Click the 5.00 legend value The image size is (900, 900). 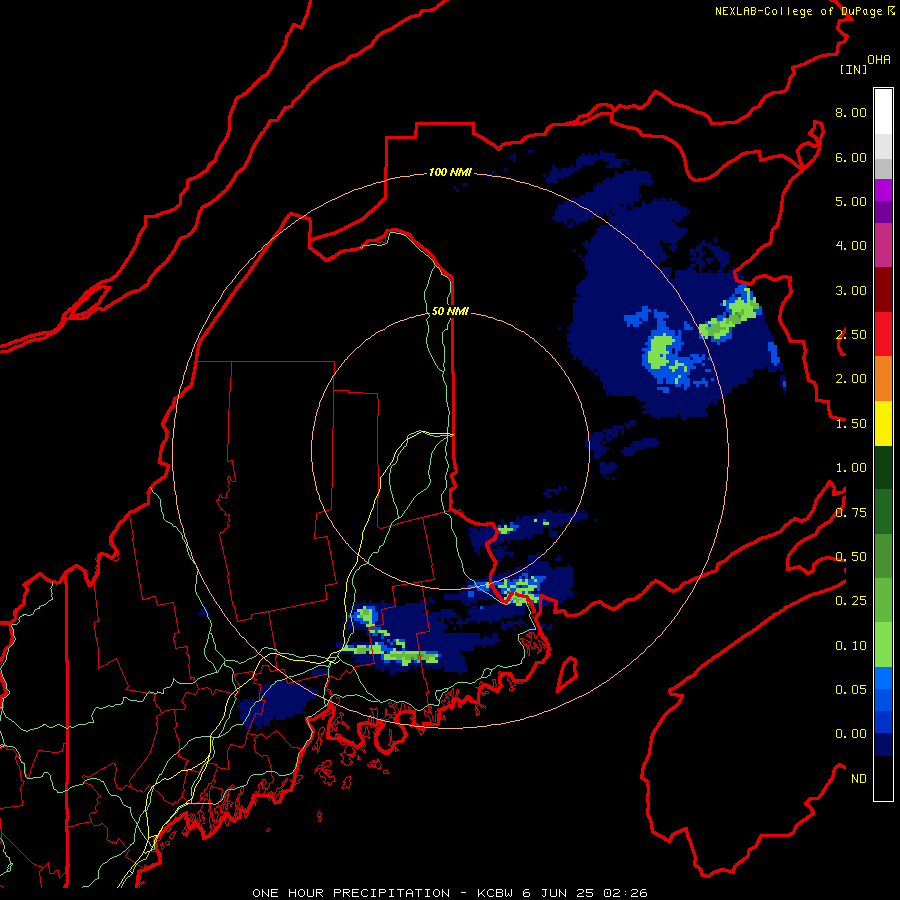(851, 201)
